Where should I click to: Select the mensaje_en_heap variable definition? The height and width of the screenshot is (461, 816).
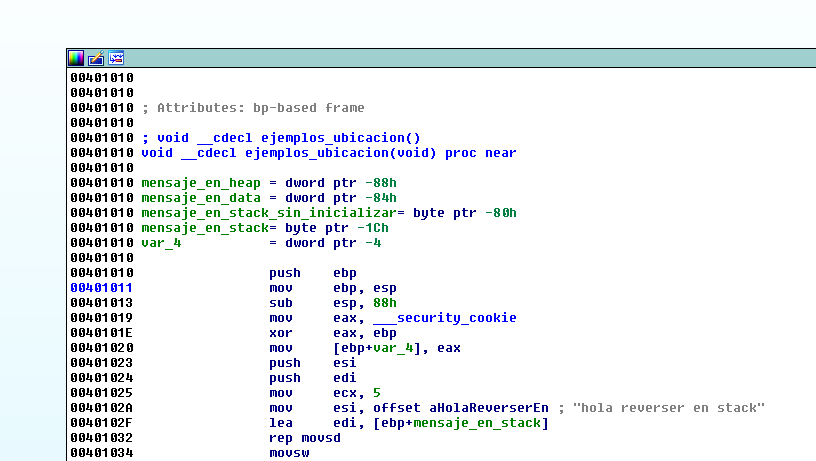199,183
